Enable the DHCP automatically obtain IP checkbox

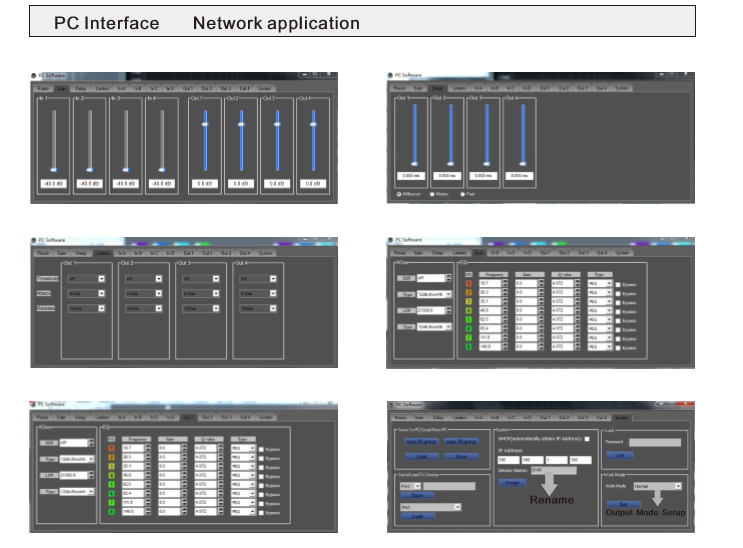point(588,438)
